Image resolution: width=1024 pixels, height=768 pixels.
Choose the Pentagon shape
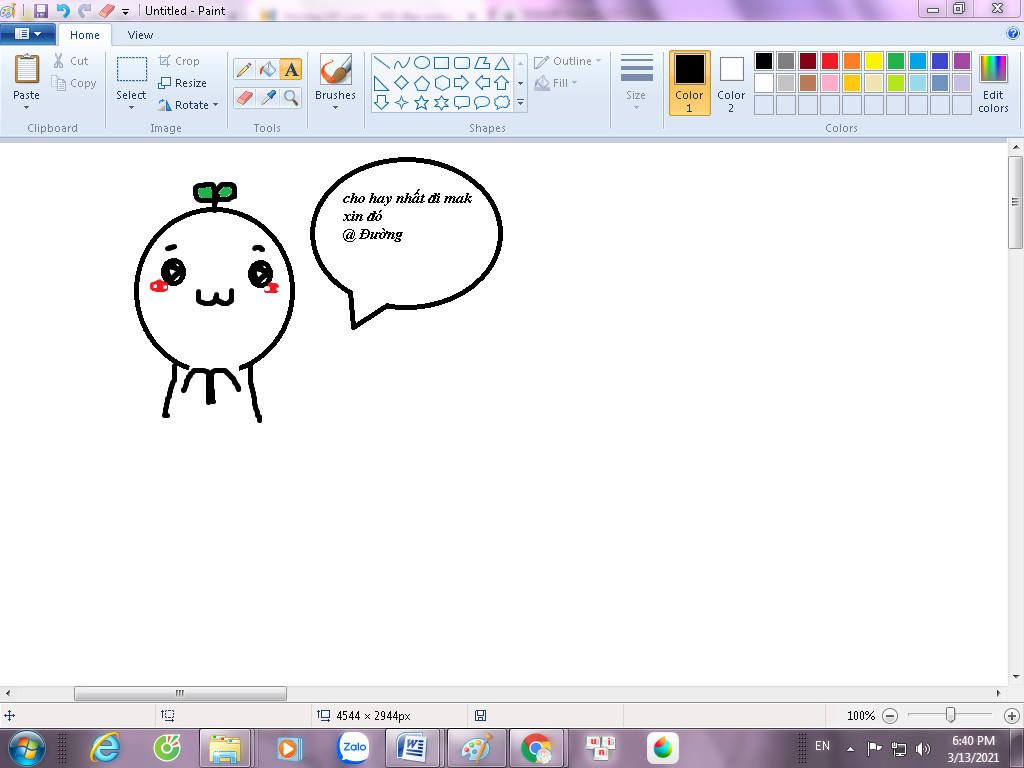[x=422, y=83]
